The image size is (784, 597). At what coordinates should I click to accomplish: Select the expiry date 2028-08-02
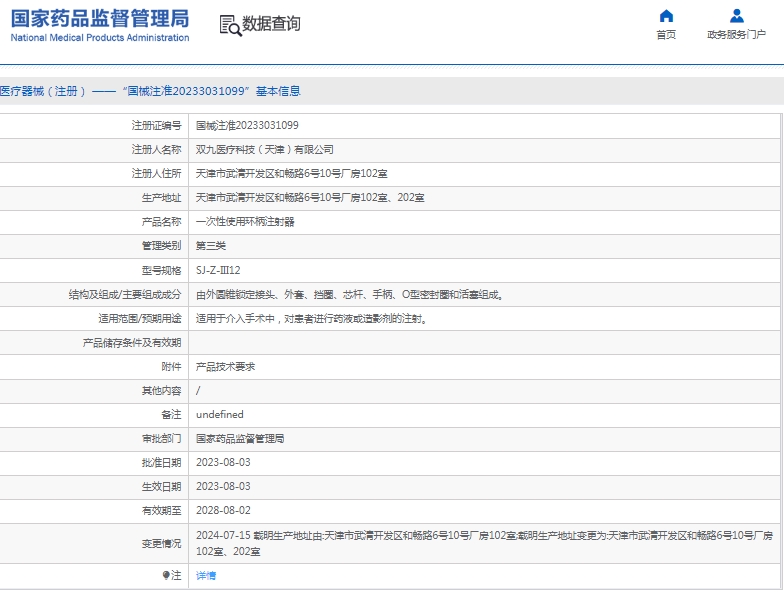point(223,510)
